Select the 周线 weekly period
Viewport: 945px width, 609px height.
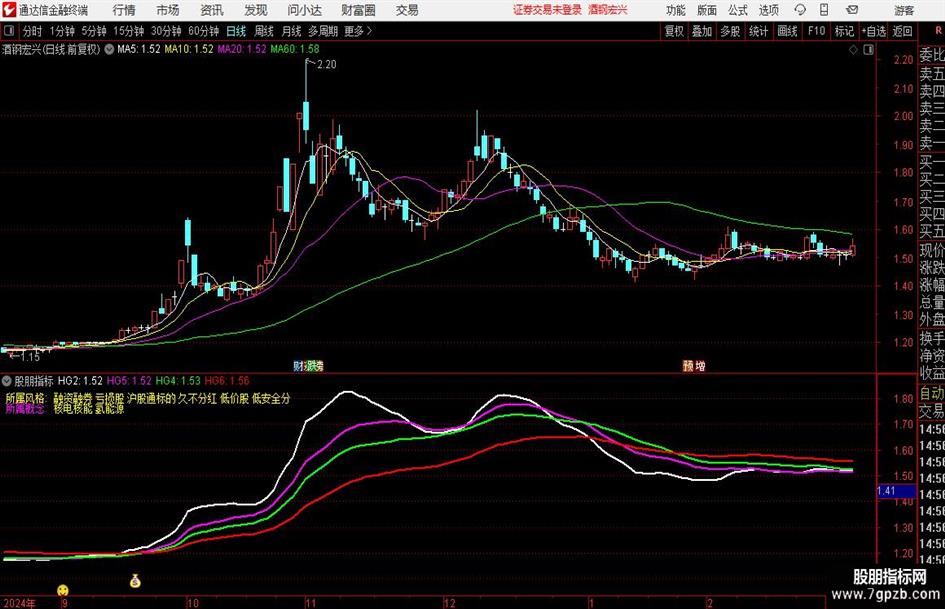point(264,31)
